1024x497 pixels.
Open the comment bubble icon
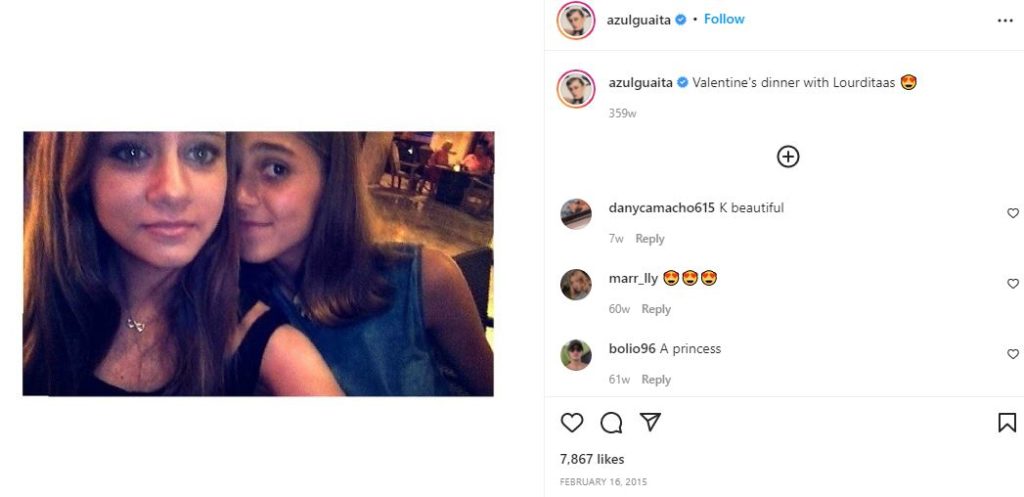pyautogui.click(x=611, y=423)
